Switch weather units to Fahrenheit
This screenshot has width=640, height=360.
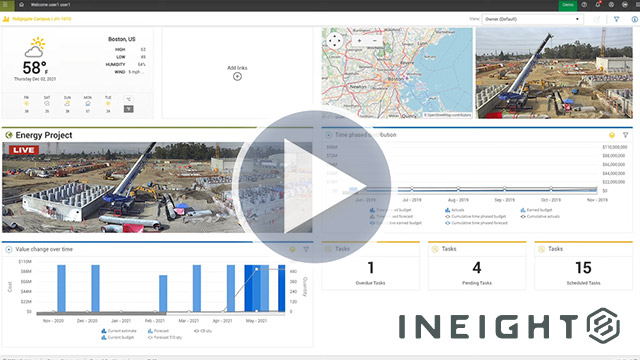129,109
